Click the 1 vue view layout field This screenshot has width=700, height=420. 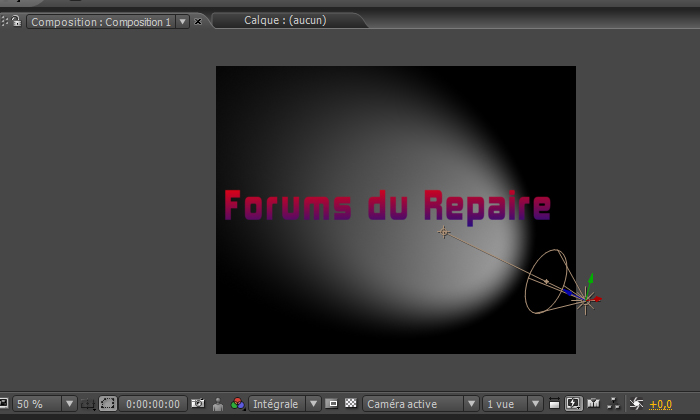tap(505, 404)
